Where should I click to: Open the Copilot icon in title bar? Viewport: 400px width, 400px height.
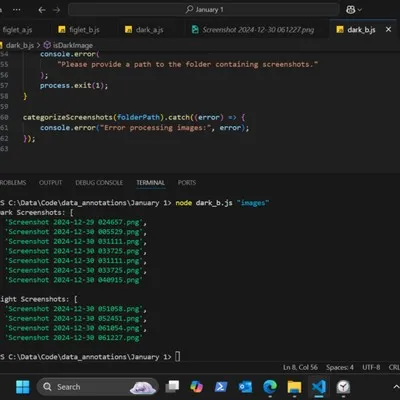click(x=350, y=10)
